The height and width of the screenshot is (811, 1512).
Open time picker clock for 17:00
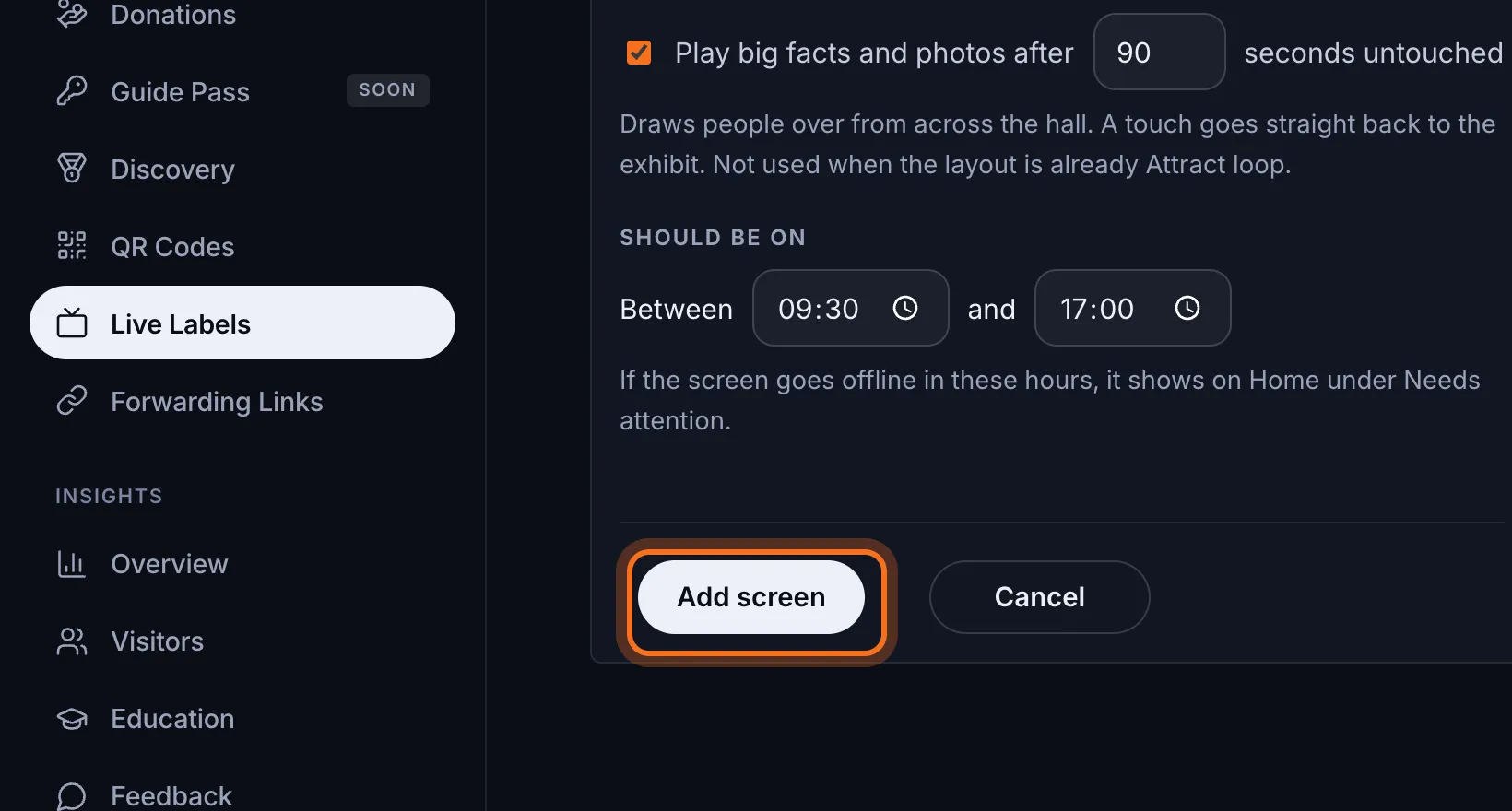point(1187,308)
